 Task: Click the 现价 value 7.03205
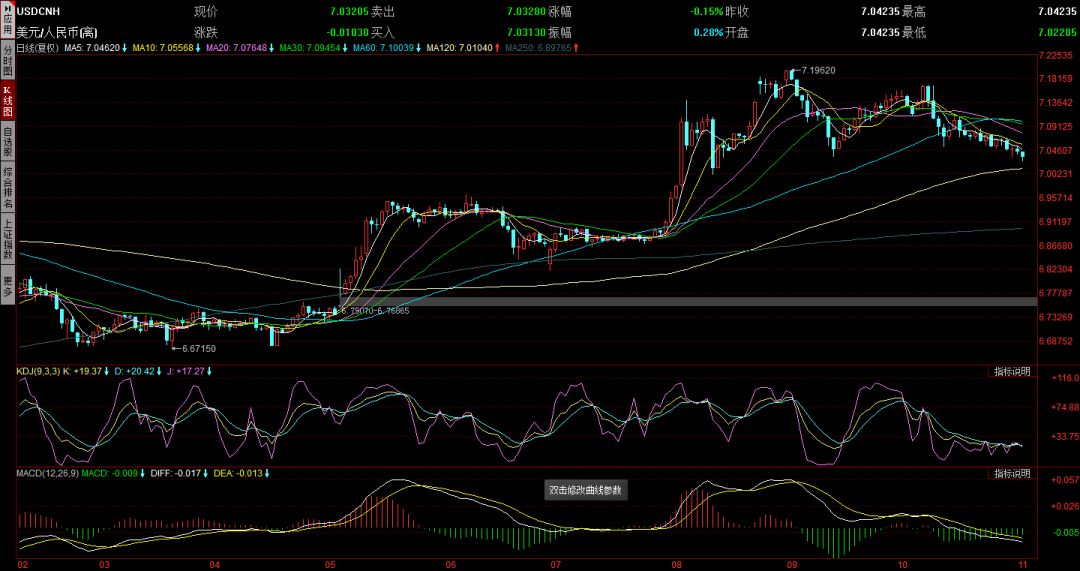tap(349, 12)
